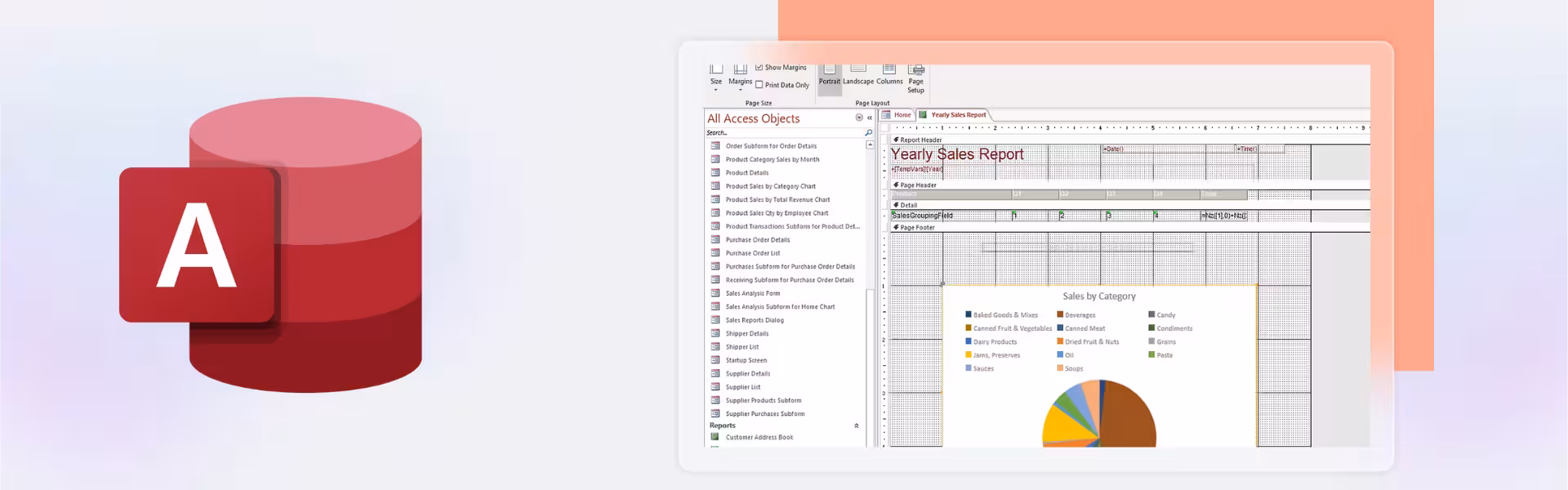The image size is (1568, 490).
Task: Click the Sales by Category chart title
Action: tap(1099, 296)
